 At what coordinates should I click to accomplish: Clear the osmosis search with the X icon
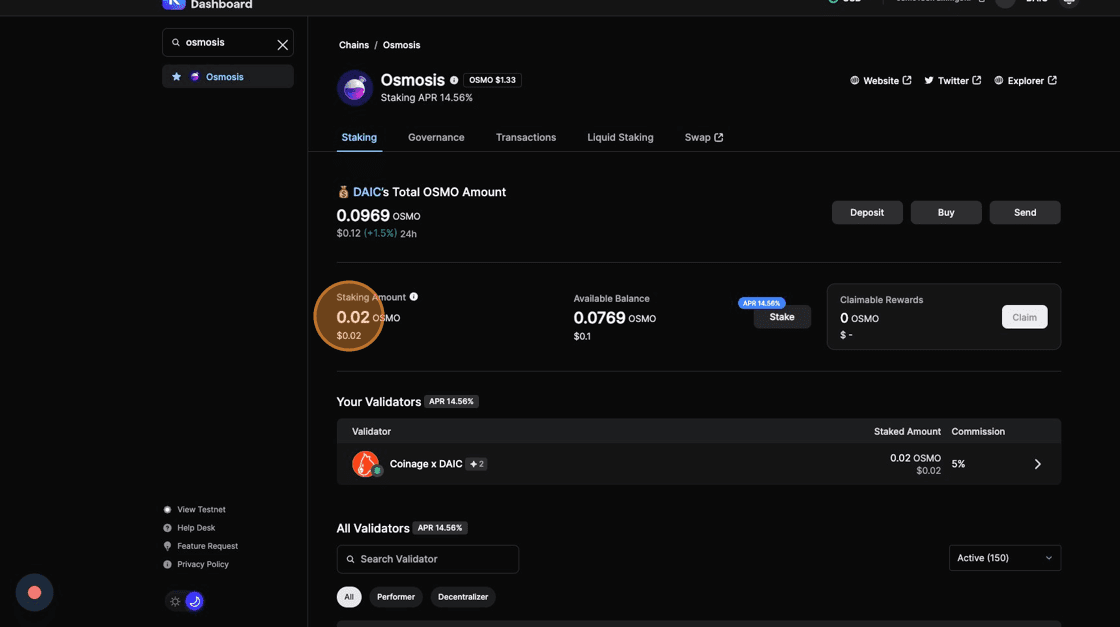[x=282, y=44]
